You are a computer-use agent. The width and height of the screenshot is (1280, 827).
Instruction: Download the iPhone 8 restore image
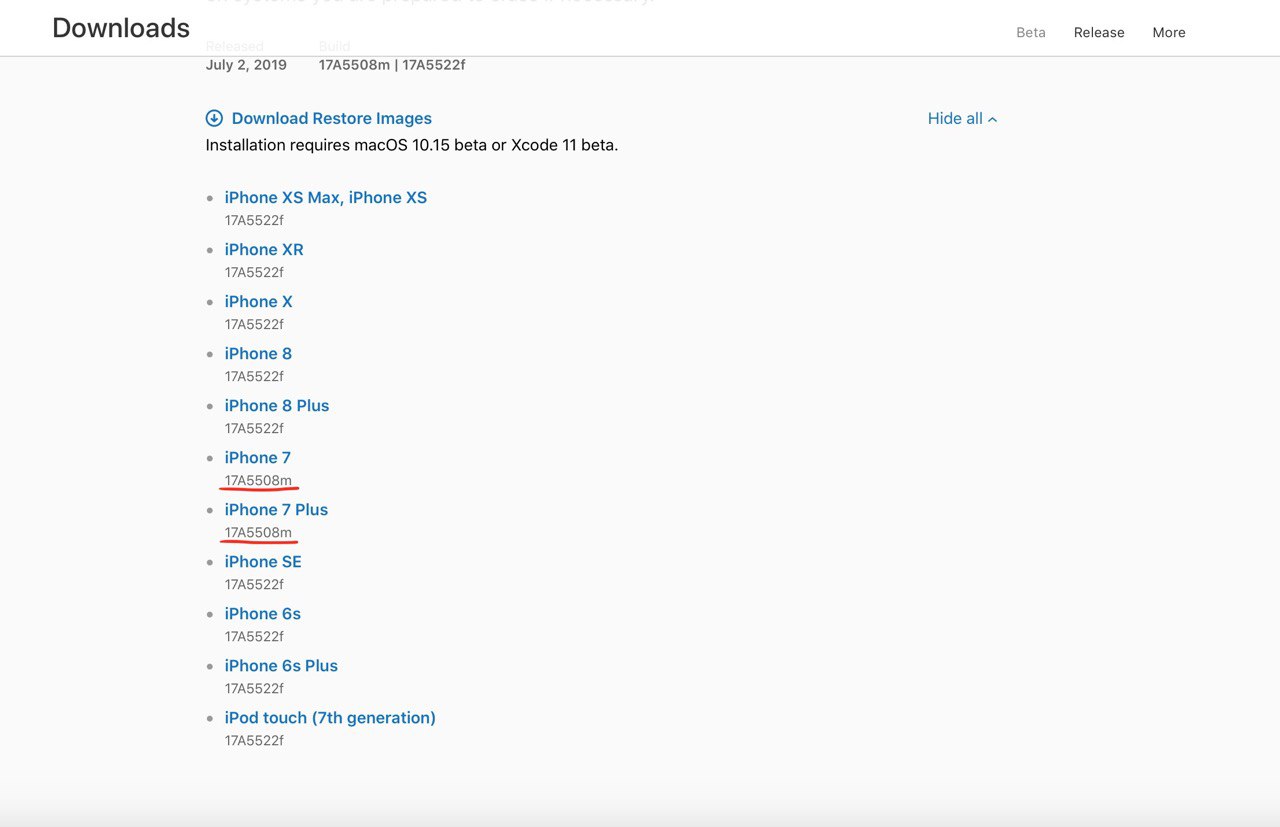258,353
